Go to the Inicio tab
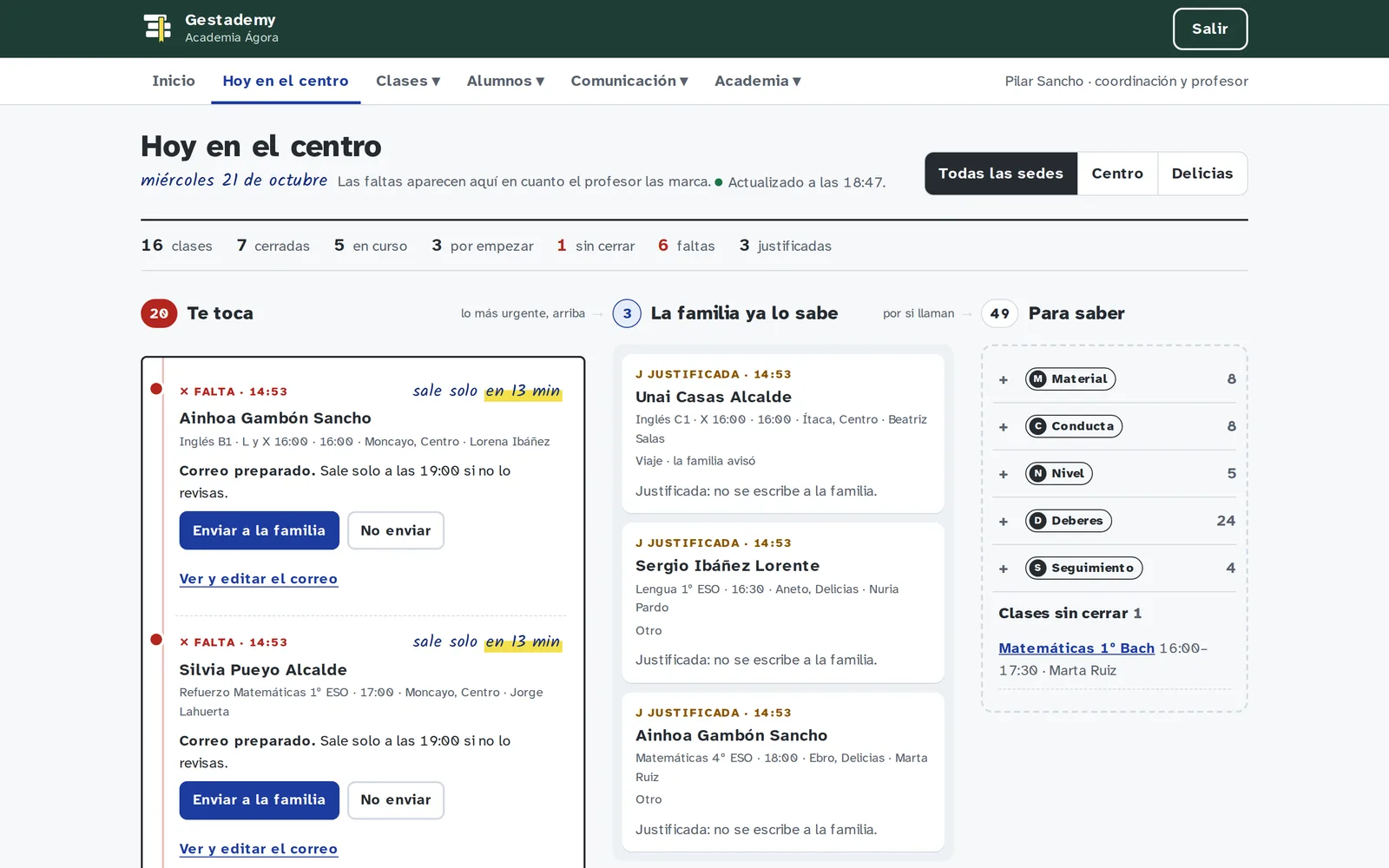 point(174,81)
